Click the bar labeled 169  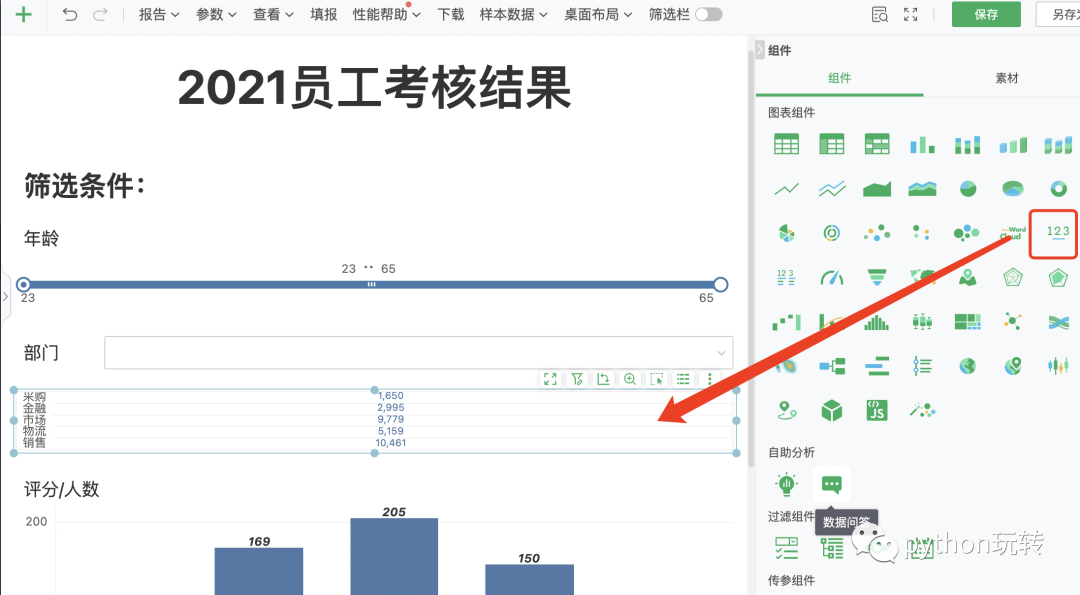(259, 571)
